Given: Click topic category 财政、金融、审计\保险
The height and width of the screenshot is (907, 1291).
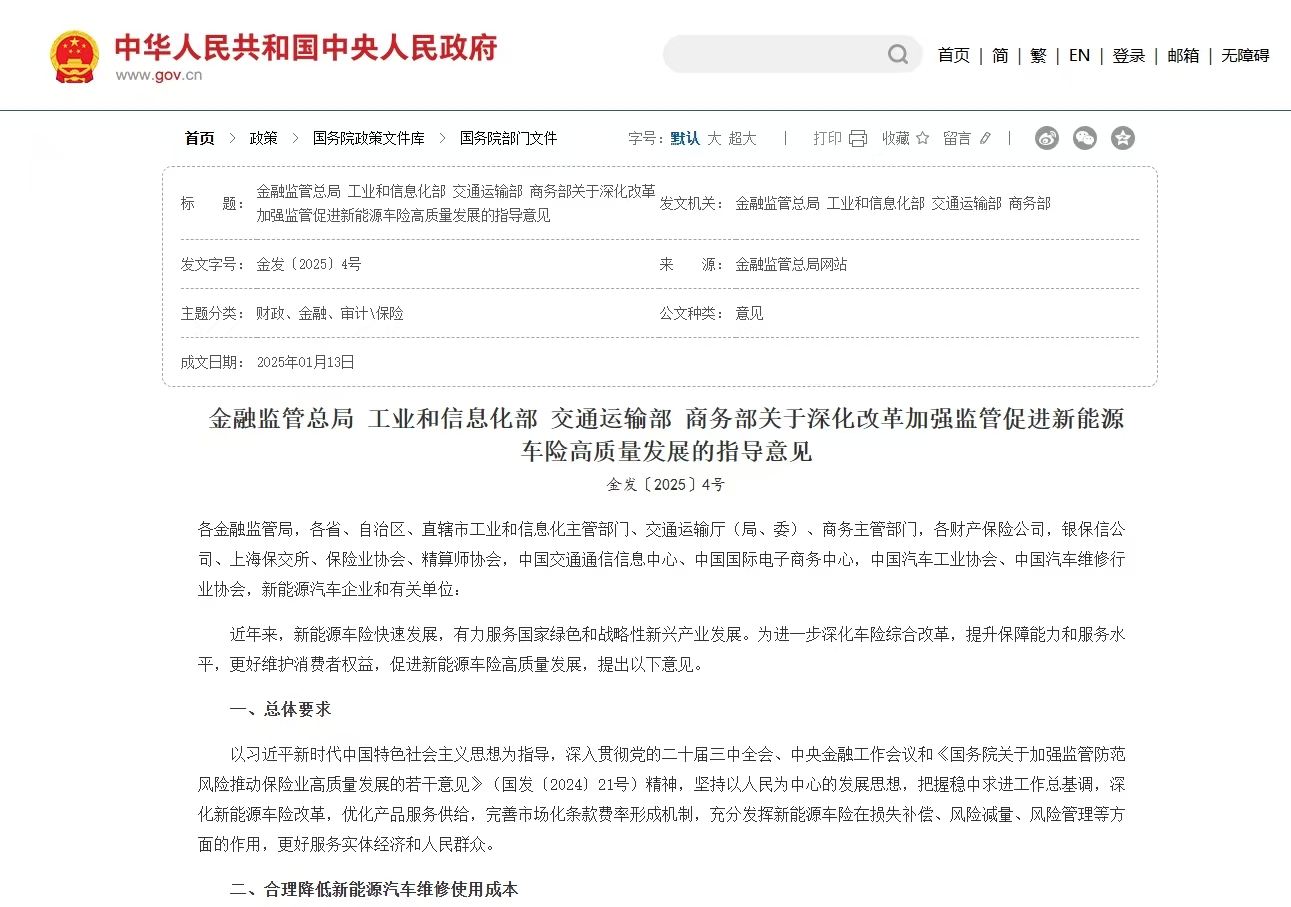Looking at the screenshot, I should coord(330,314).
